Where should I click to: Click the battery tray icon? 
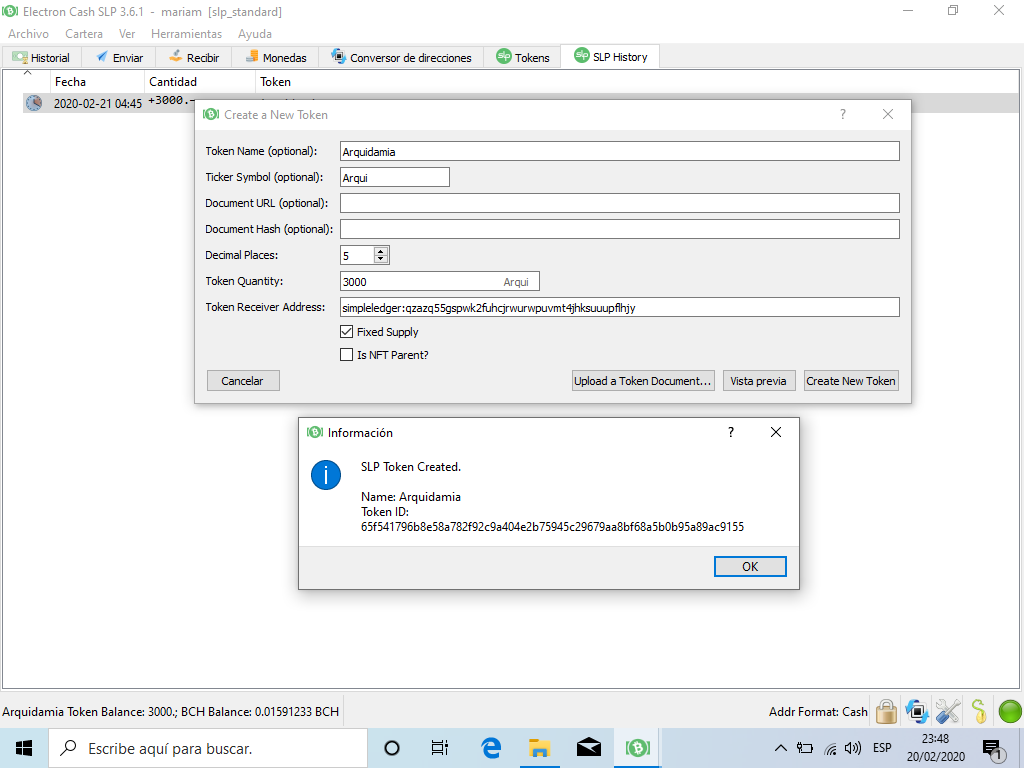[x=805, y=748]
